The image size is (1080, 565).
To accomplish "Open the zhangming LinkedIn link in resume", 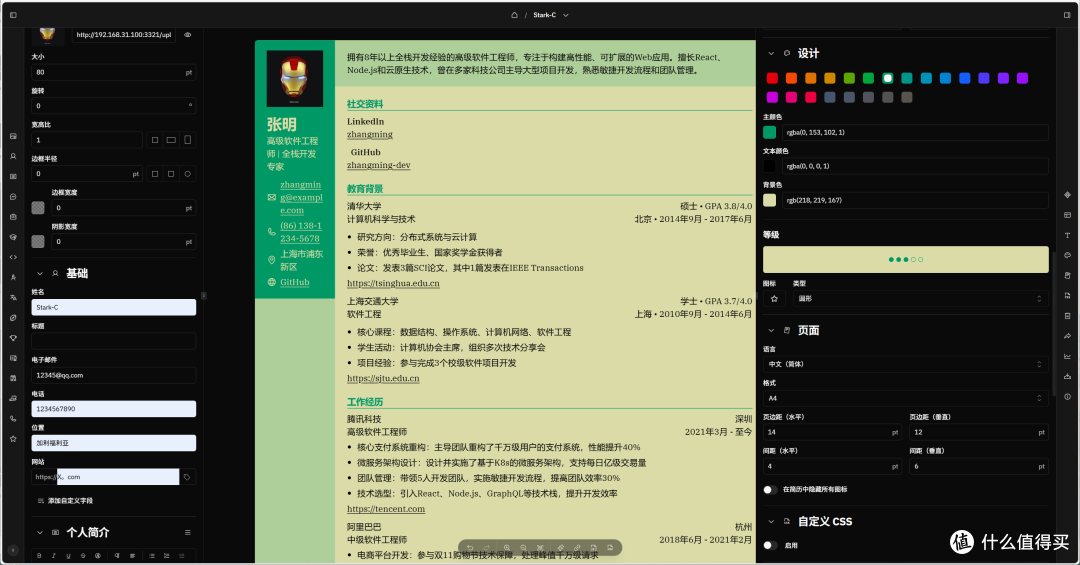I will point(370,134).
